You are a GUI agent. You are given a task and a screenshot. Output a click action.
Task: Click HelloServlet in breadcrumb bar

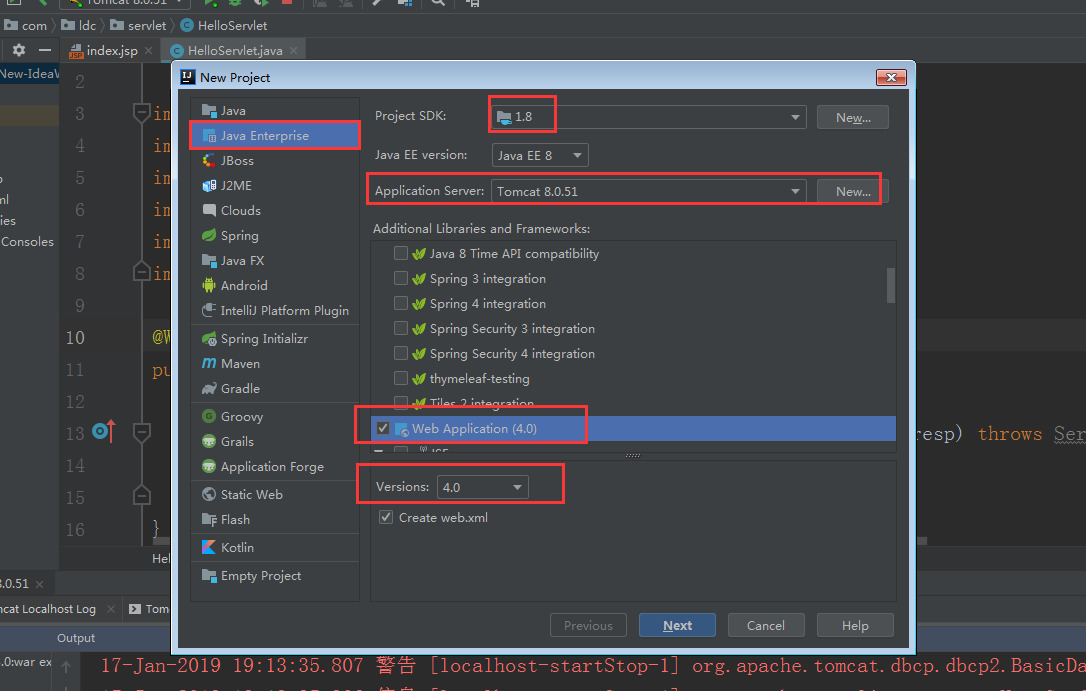coord(232,26)
